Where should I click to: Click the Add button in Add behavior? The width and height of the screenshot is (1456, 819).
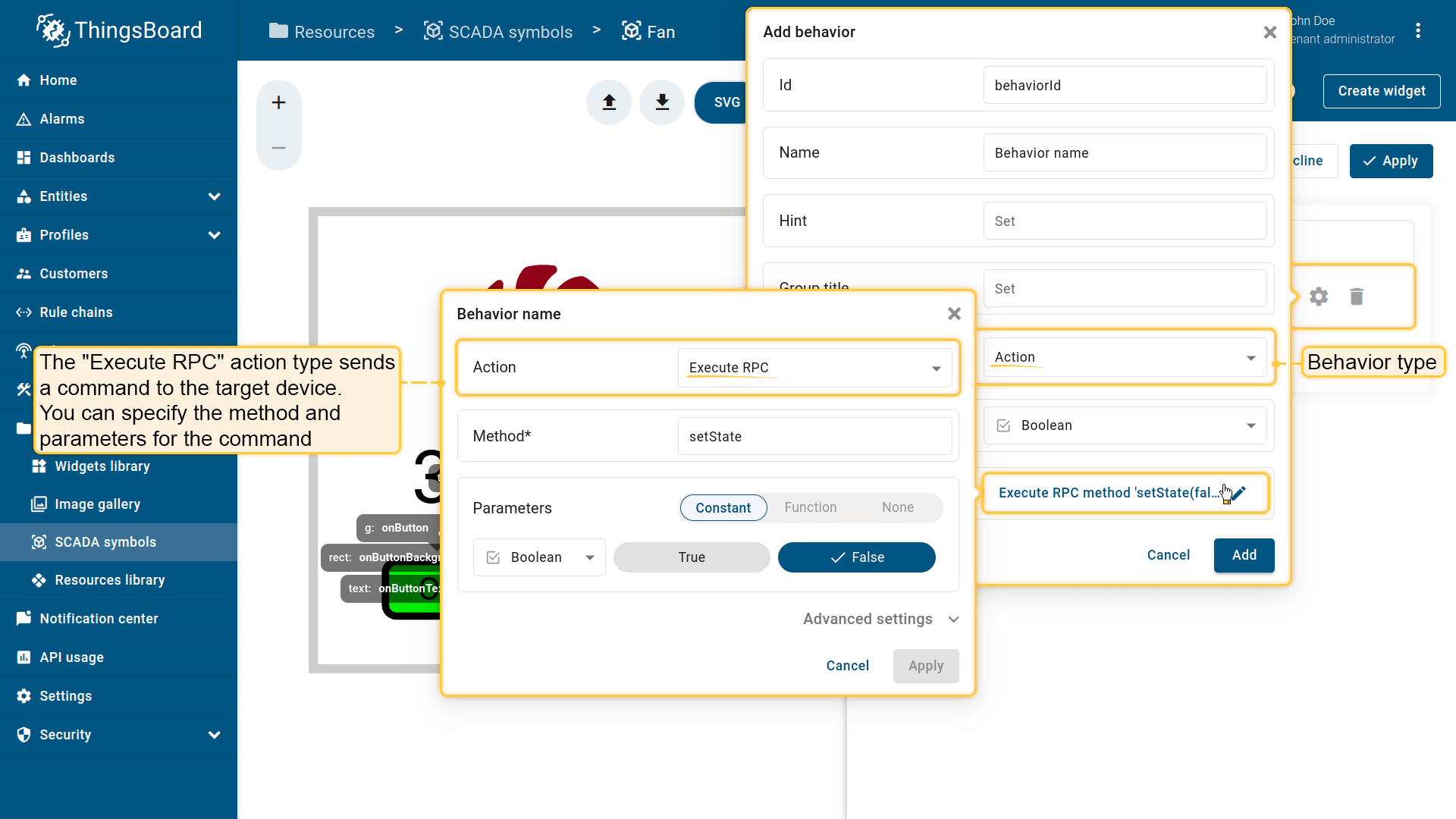pos(1244,555)
